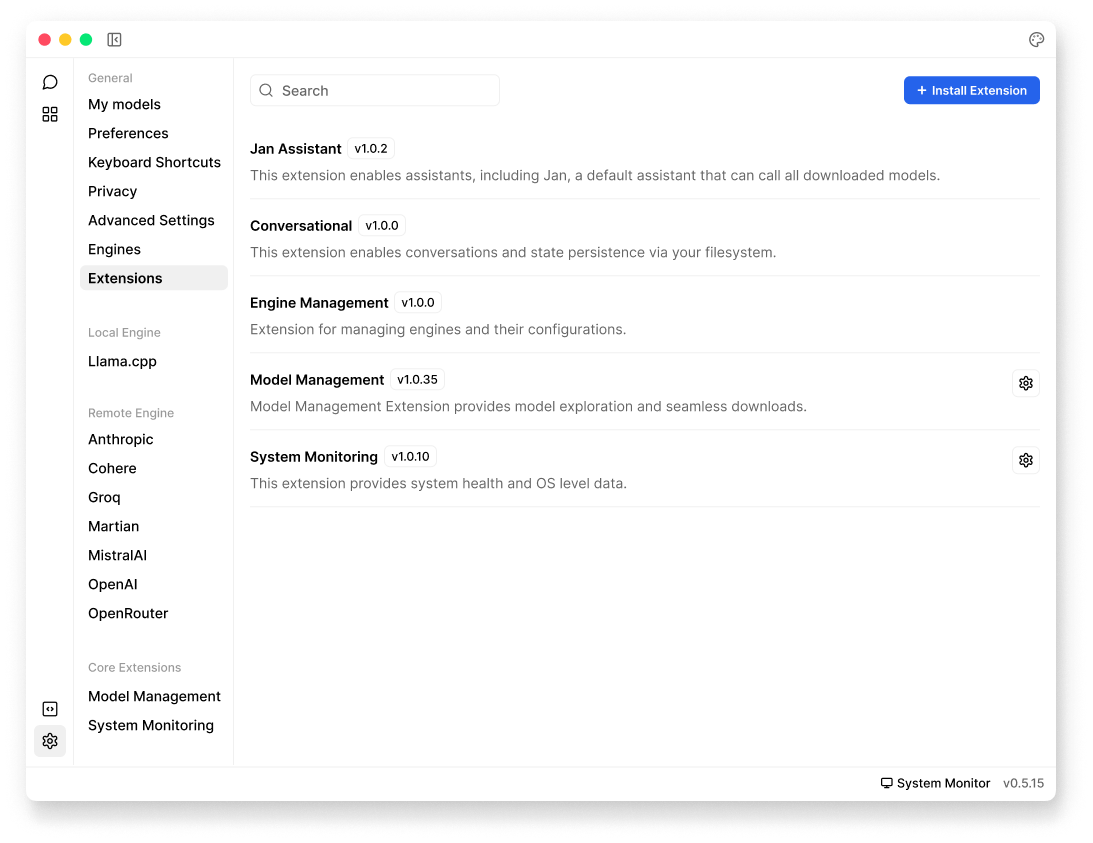Select Keyboard Shortcuts in sidebar
Viewport: 1093px width, 843px height.
154,162
